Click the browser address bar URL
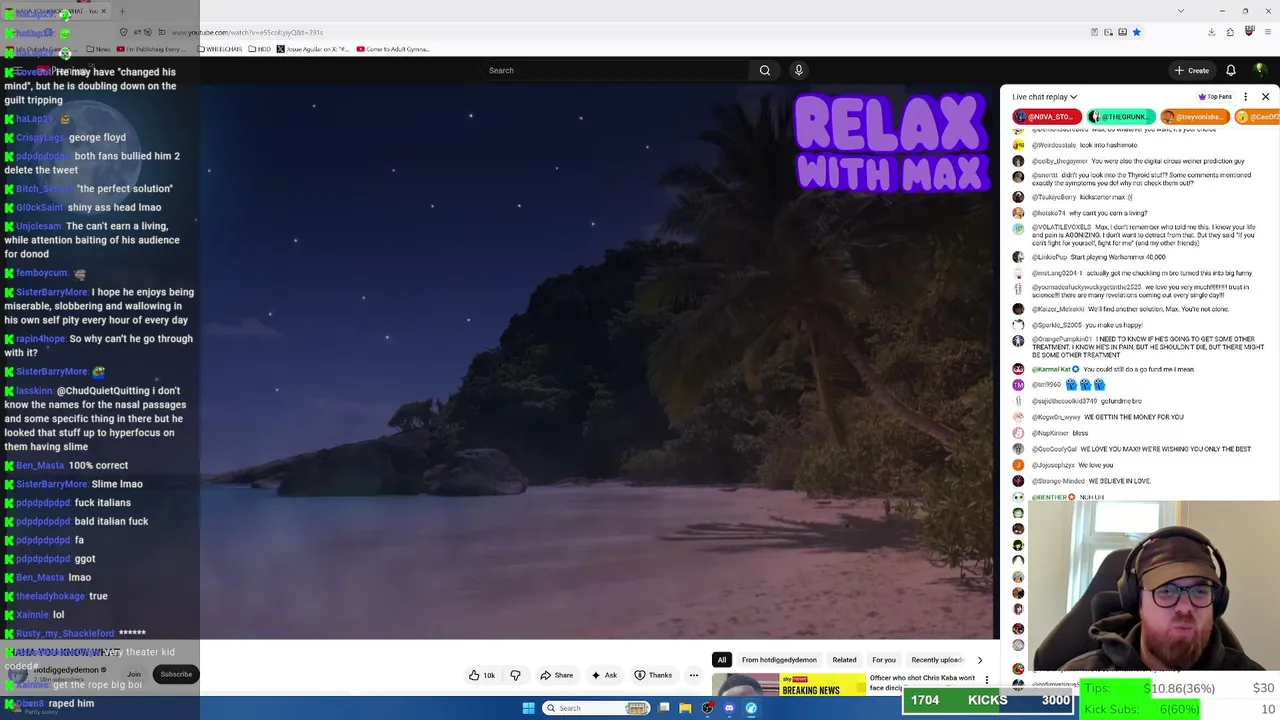This screenshot has height=720, width=1280. click(247, 32)
